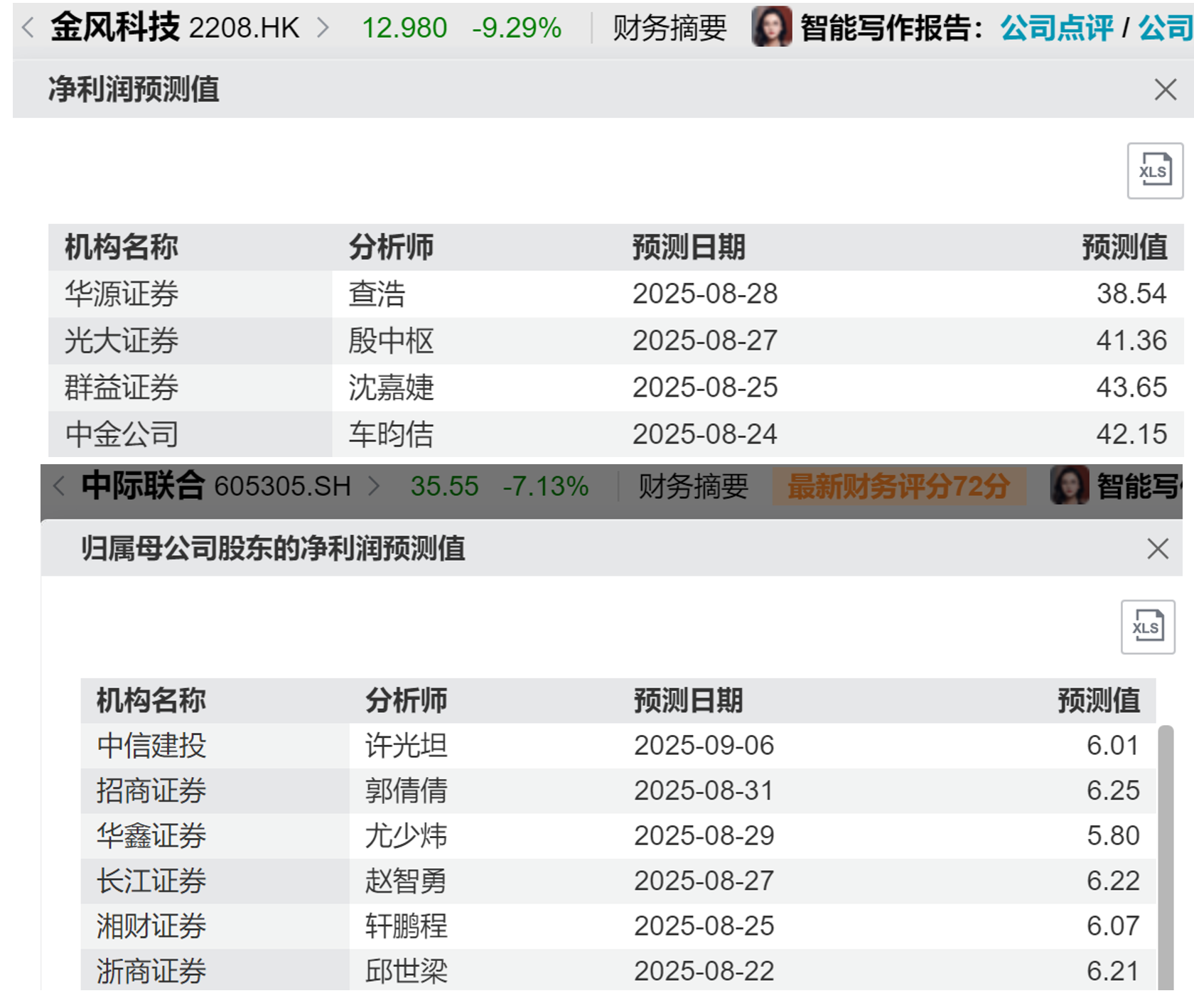This screenshot has width=1194, height=1008.
Task: Open 财务摘要 for 中际联合
Action: point(693,487)
